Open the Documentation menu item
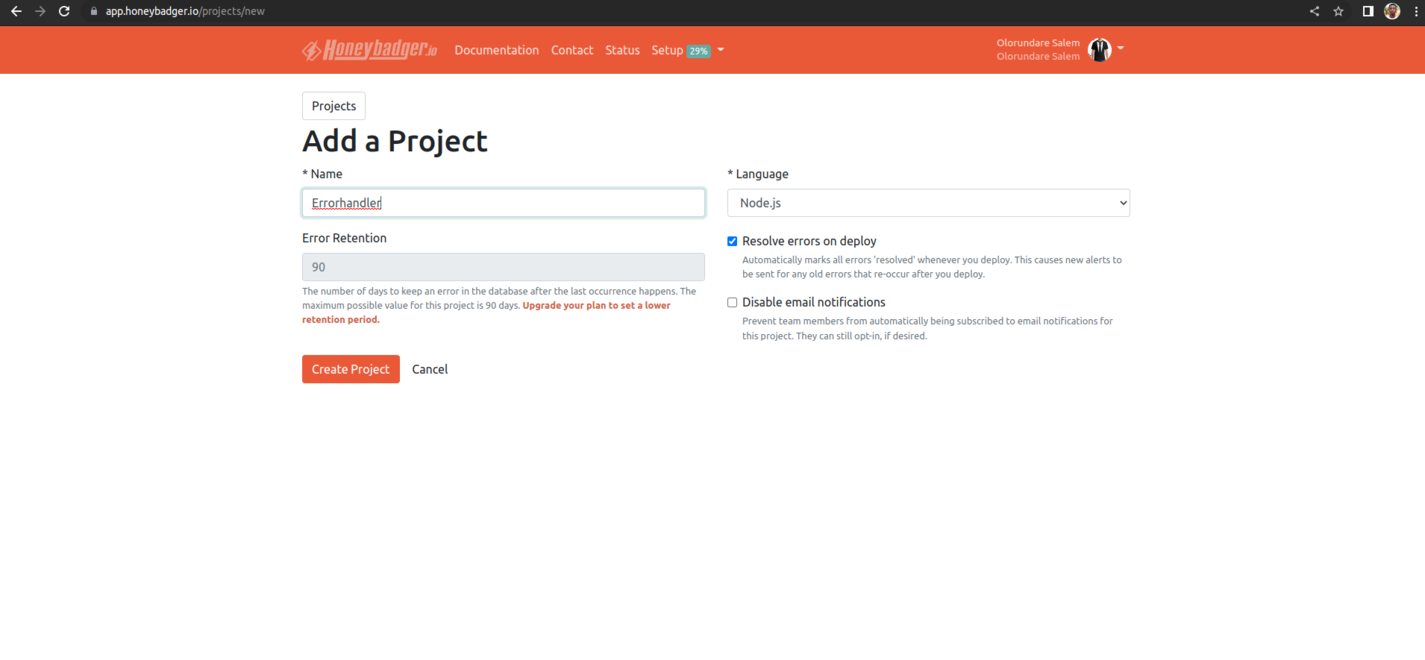Image resolution: width=1425 pixels, height=660 pixels. pyautogui.click(x=496, y=49)
